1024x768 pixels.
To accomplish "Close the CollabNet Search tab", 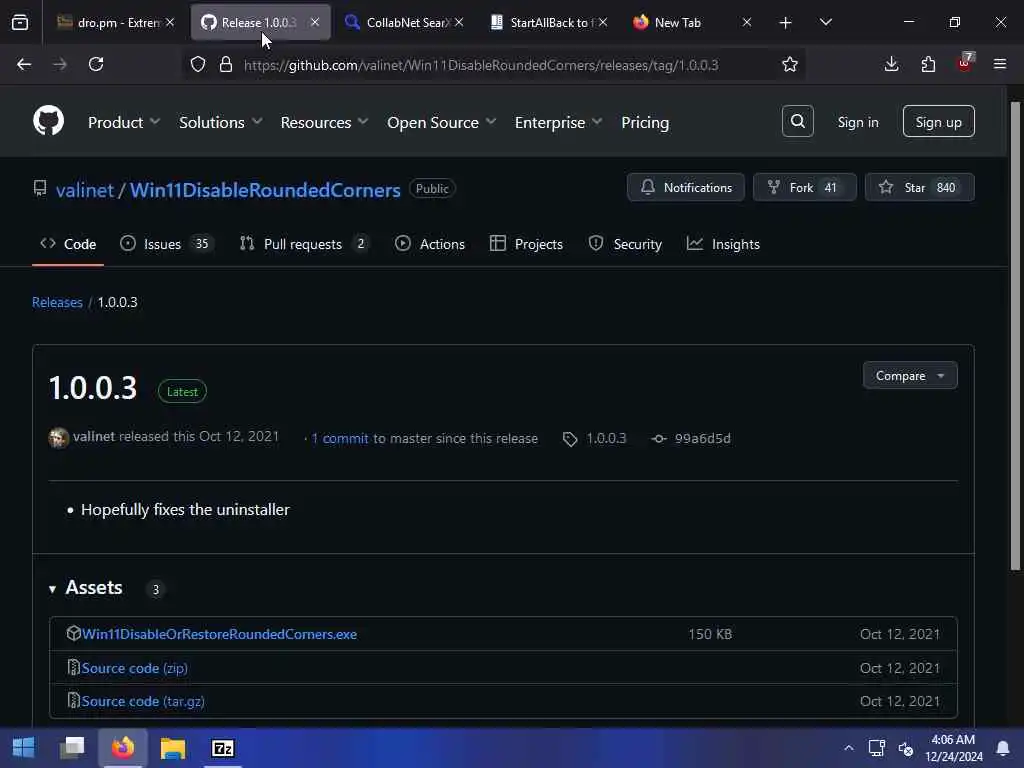I will pyautogui.click(x=459, y=22).
